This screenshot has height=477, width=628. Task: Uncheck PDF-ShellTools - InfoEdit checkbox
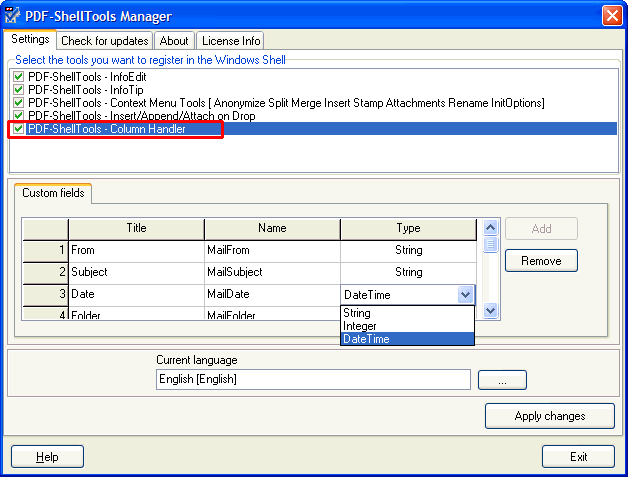18,76
